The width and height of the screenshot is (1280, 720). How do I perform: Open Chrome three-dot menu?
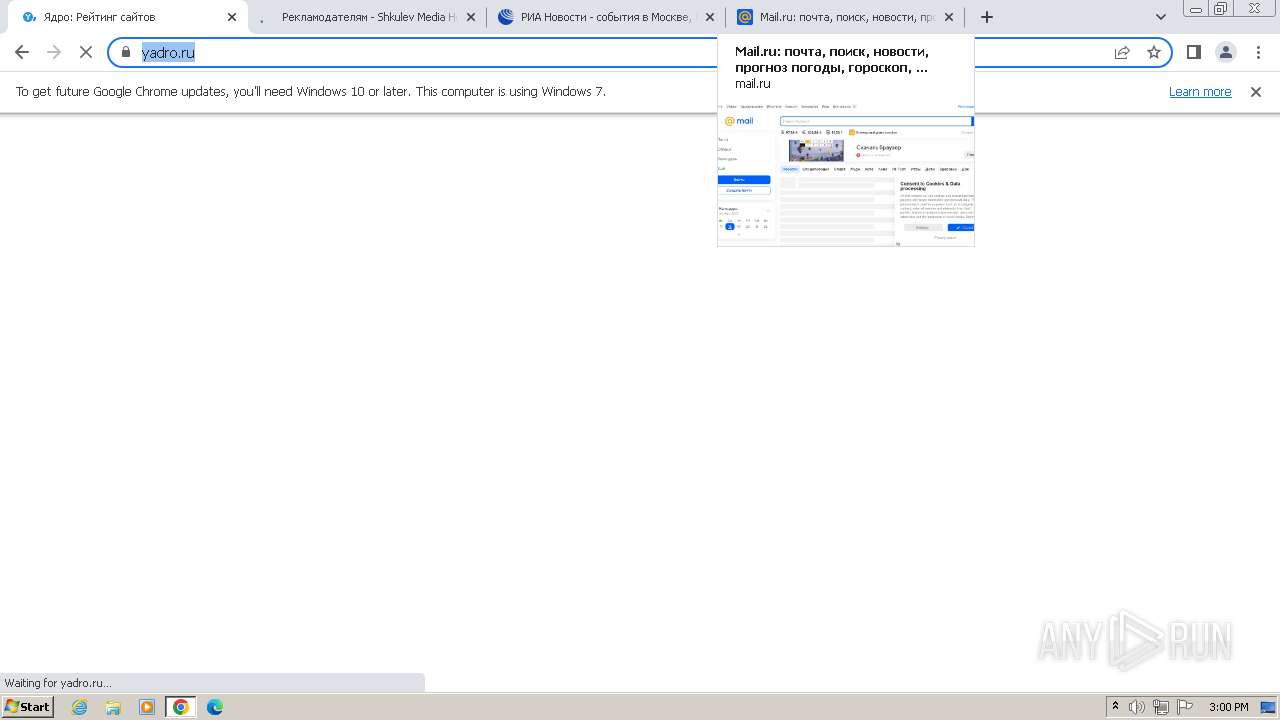coord(1258,52)
